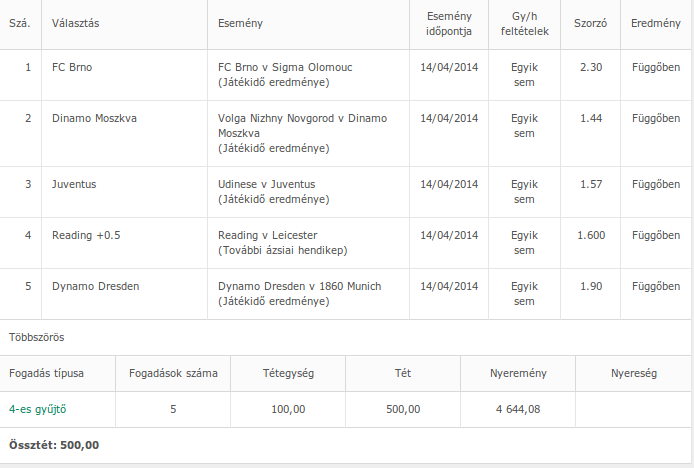
Task: Select the Reading +0.5 selection
Action: [x=86, y=235]
